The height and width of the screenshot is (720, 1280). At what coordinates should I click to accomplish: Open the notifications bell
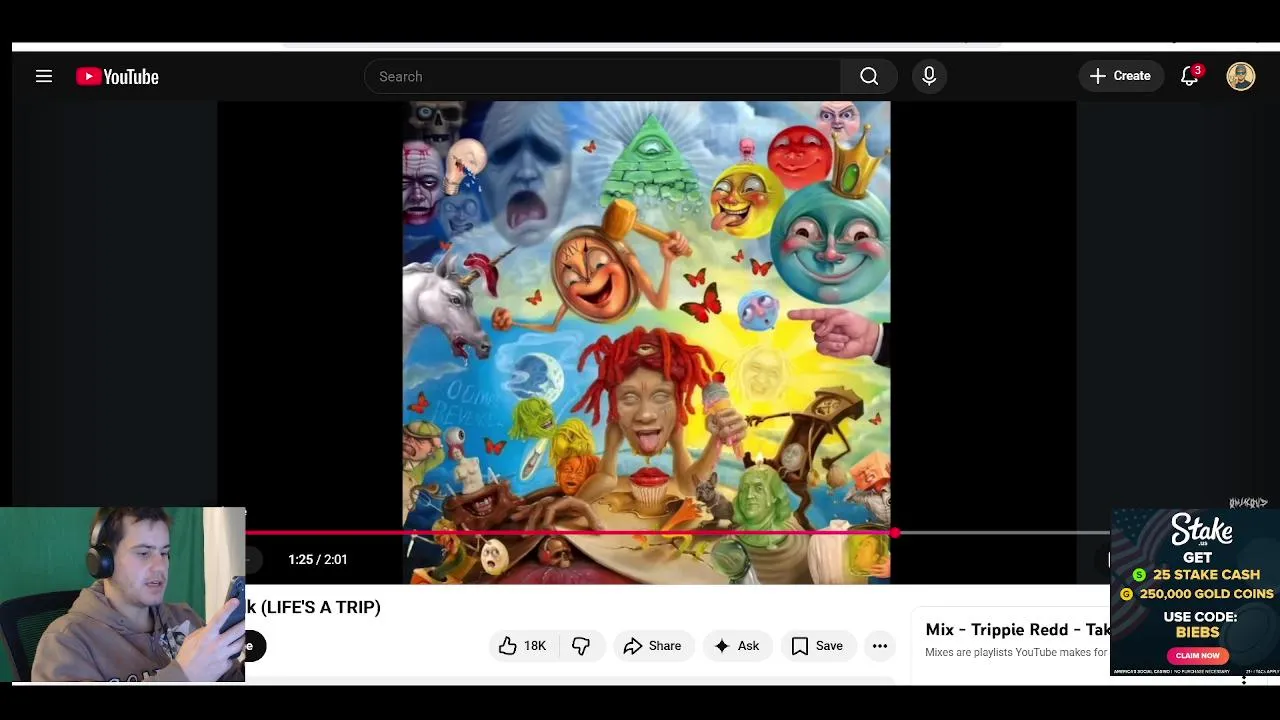coord(1190,76)
